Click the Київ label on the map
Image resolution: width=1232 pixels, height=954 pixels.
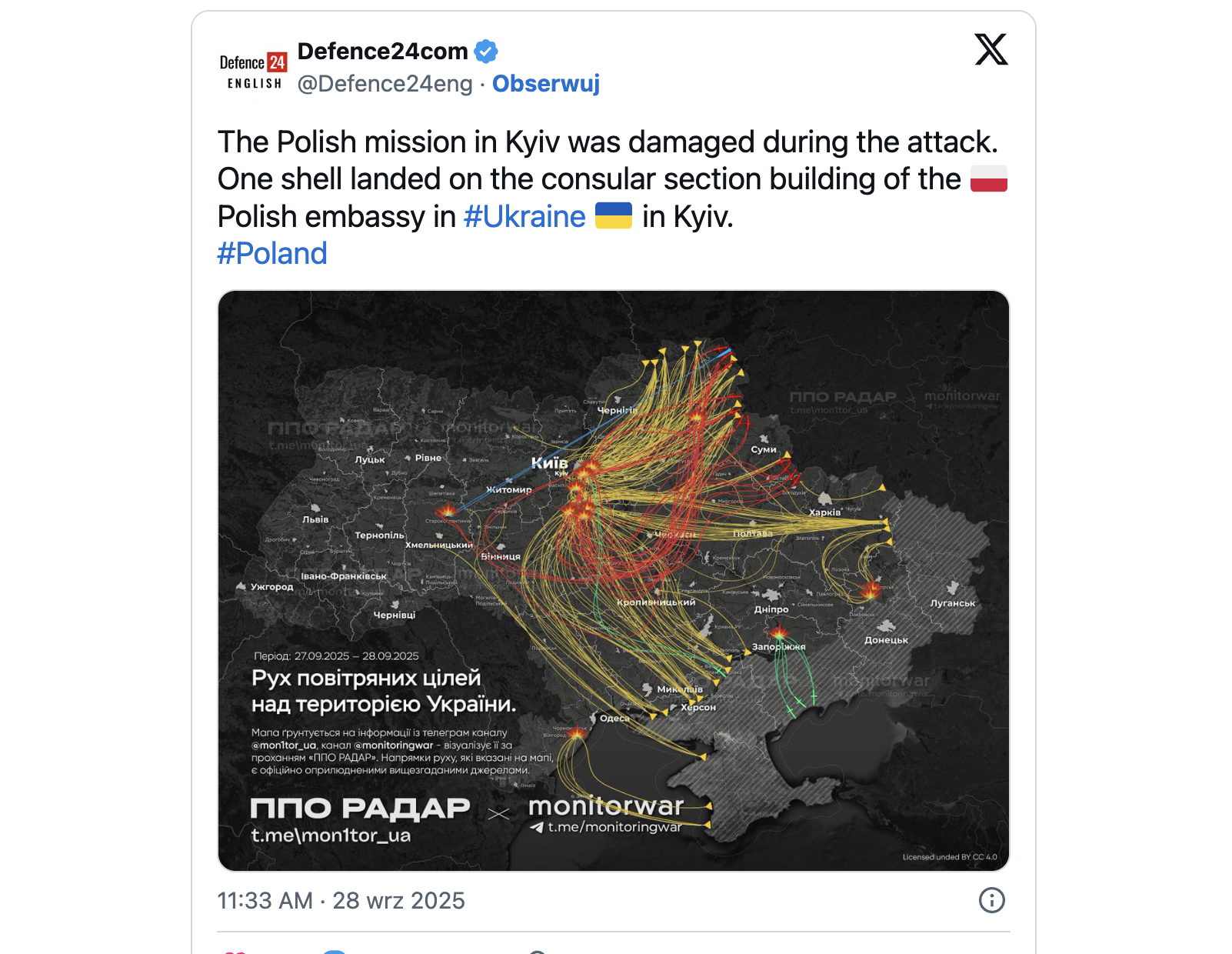[549, 462]
